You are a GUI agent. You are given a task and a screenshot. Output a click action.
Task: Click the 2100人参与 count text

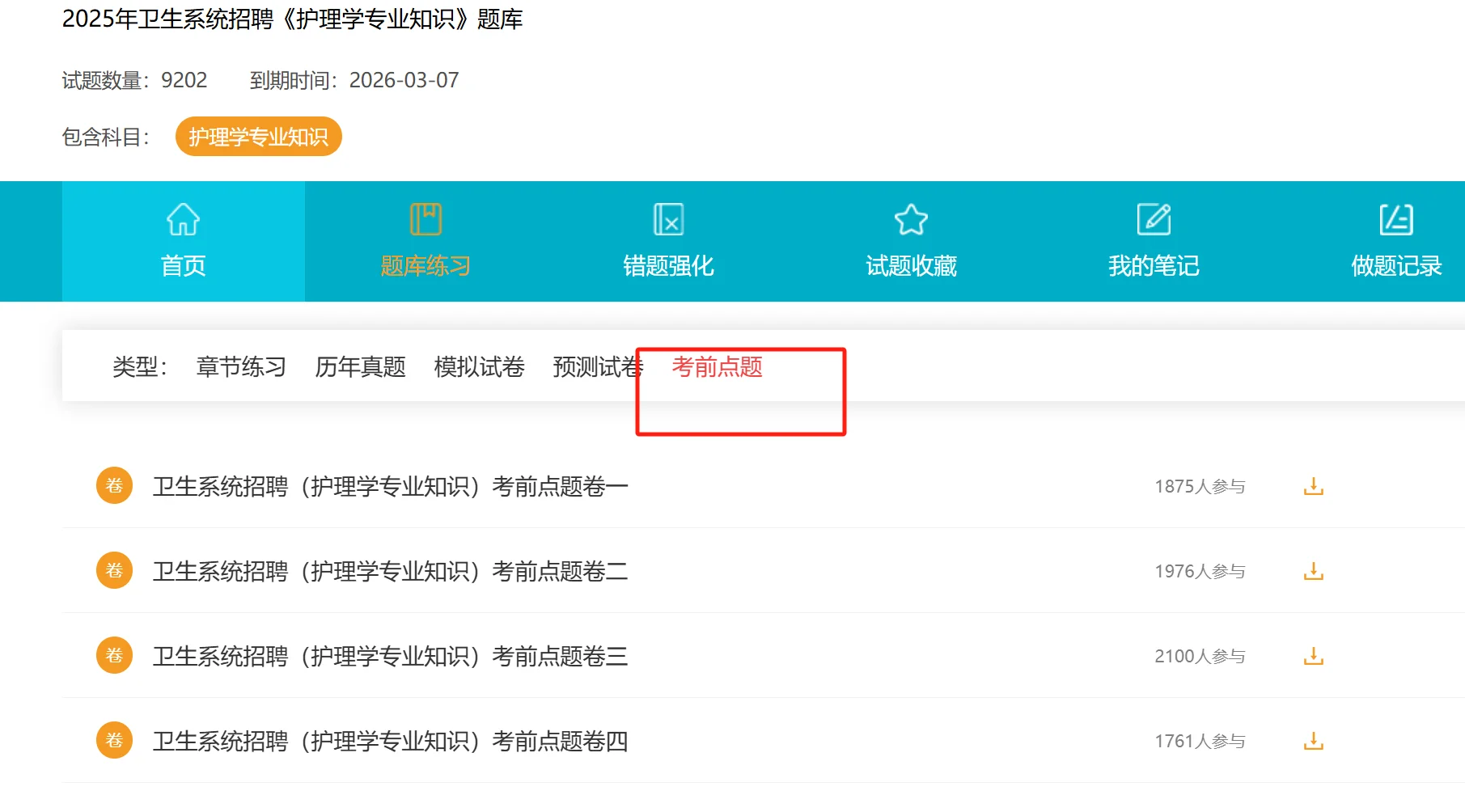(1200, 656)
